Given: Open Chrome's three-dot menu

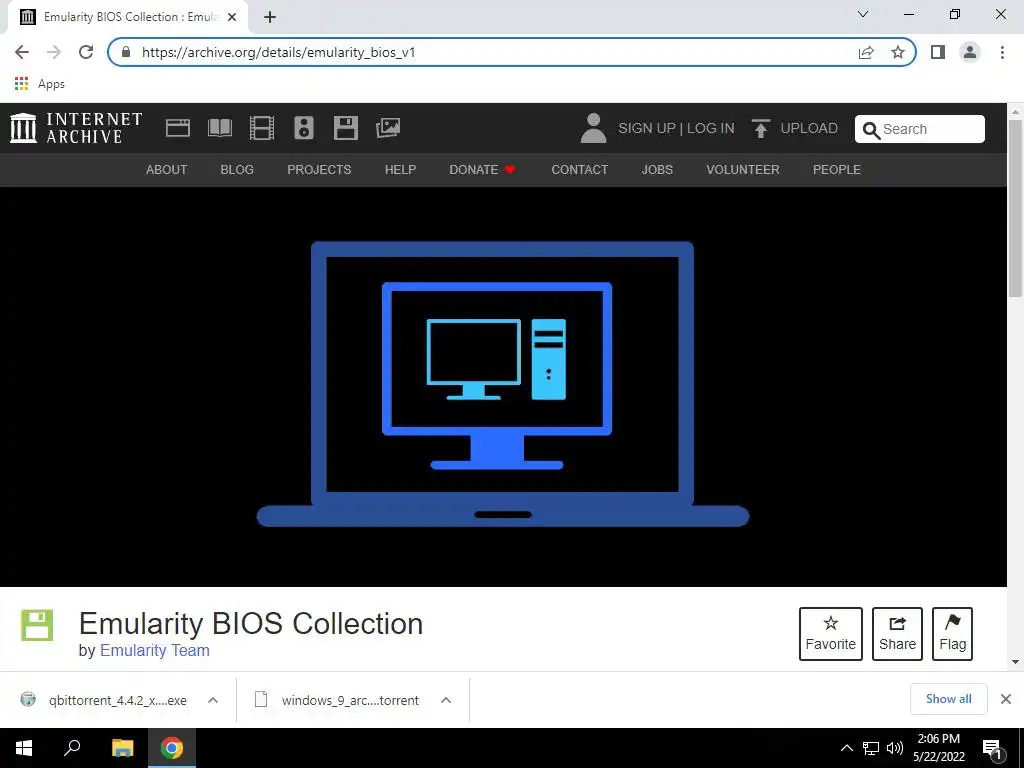Looking at the screenshot, I should click(x=1002, y=52).
